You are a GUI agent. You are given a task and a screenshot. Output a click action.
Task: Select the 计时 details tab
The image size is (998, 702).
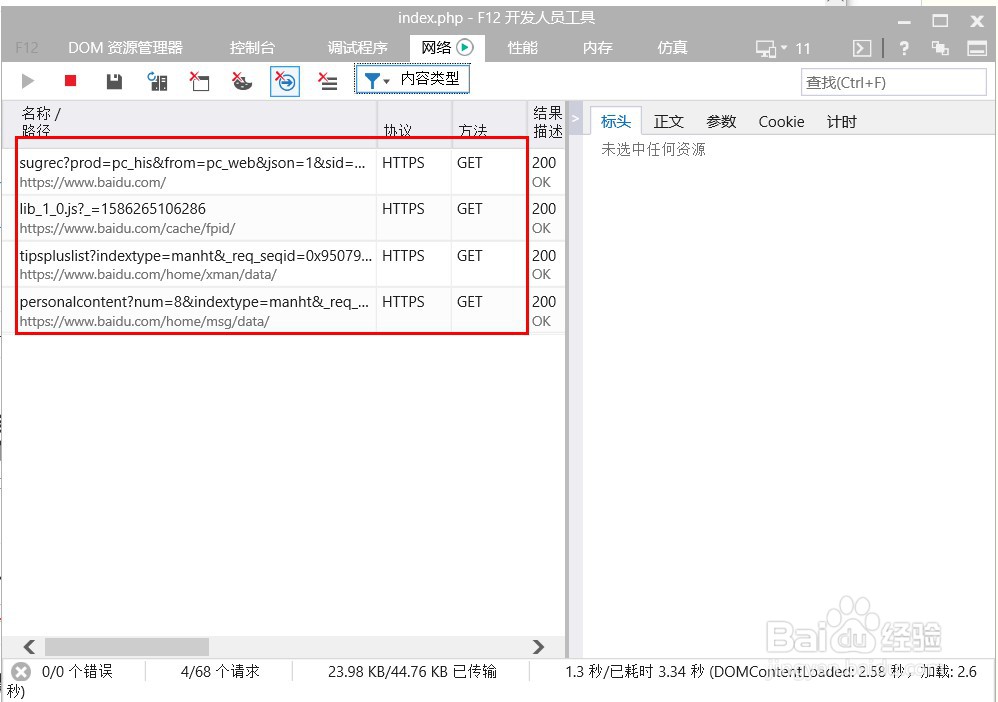[841, 122]
